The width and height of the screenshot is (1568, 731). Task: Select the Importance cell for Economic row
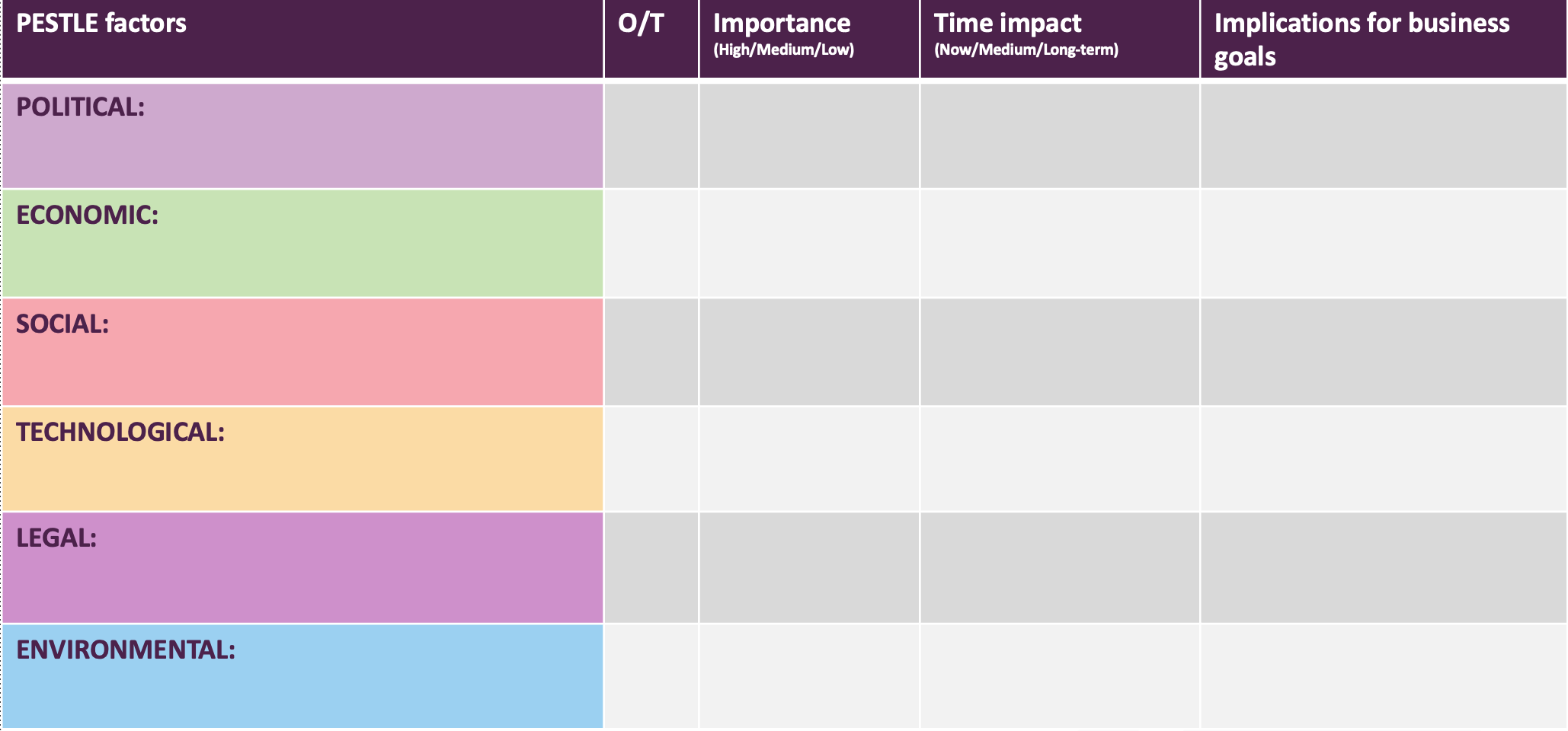808,243
